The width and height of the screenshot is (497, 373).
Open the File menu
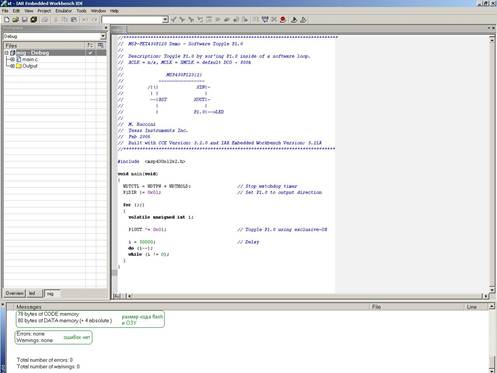click(x=5, y=11)
